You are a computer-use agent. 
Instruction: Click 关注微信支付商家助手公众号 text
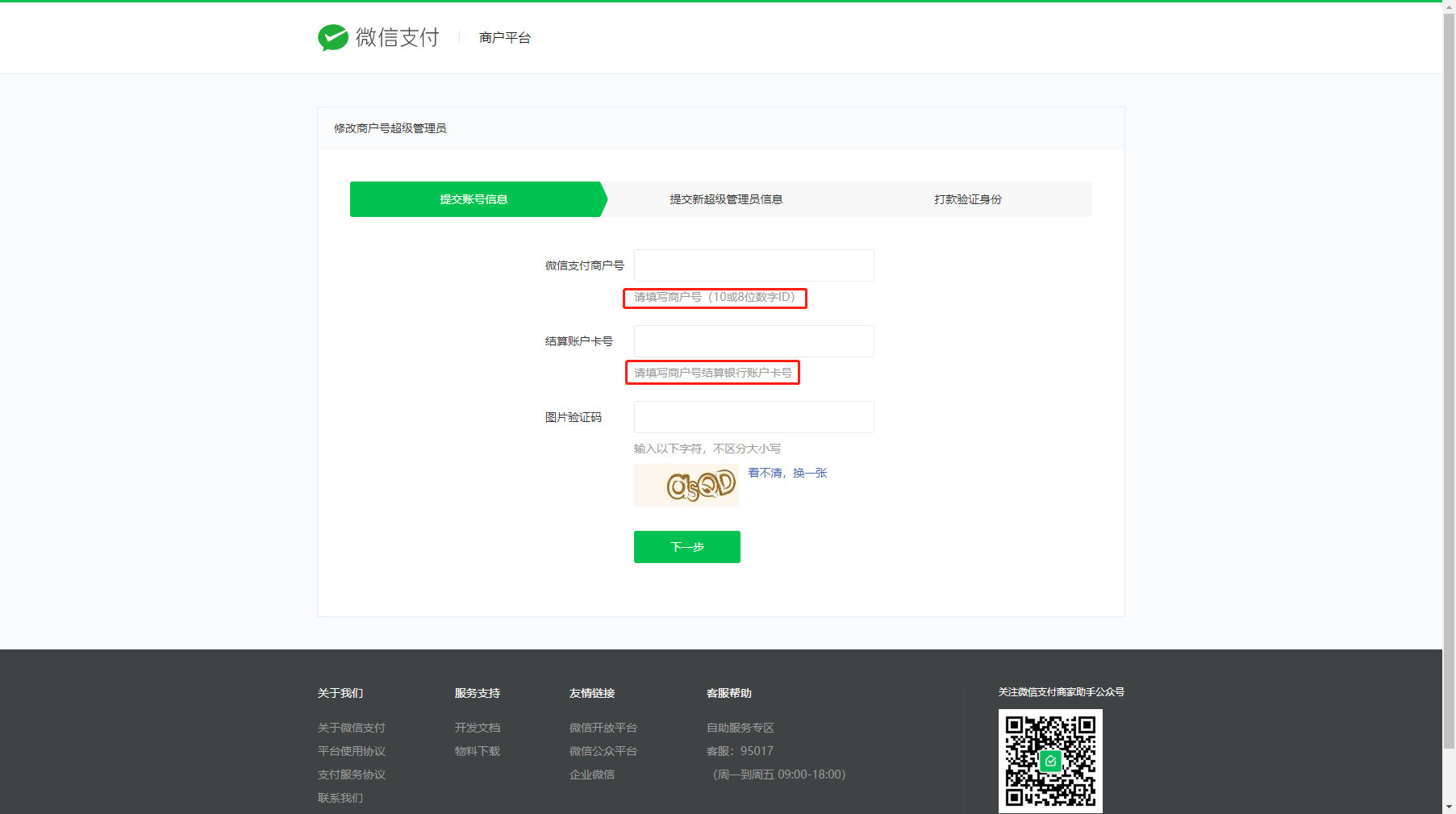[x=1062, y=692]
